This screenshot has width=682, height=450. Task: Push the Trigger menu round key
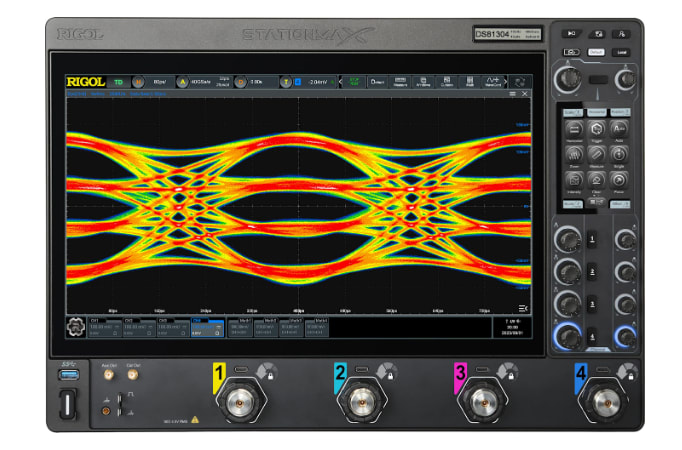point(596,129)
